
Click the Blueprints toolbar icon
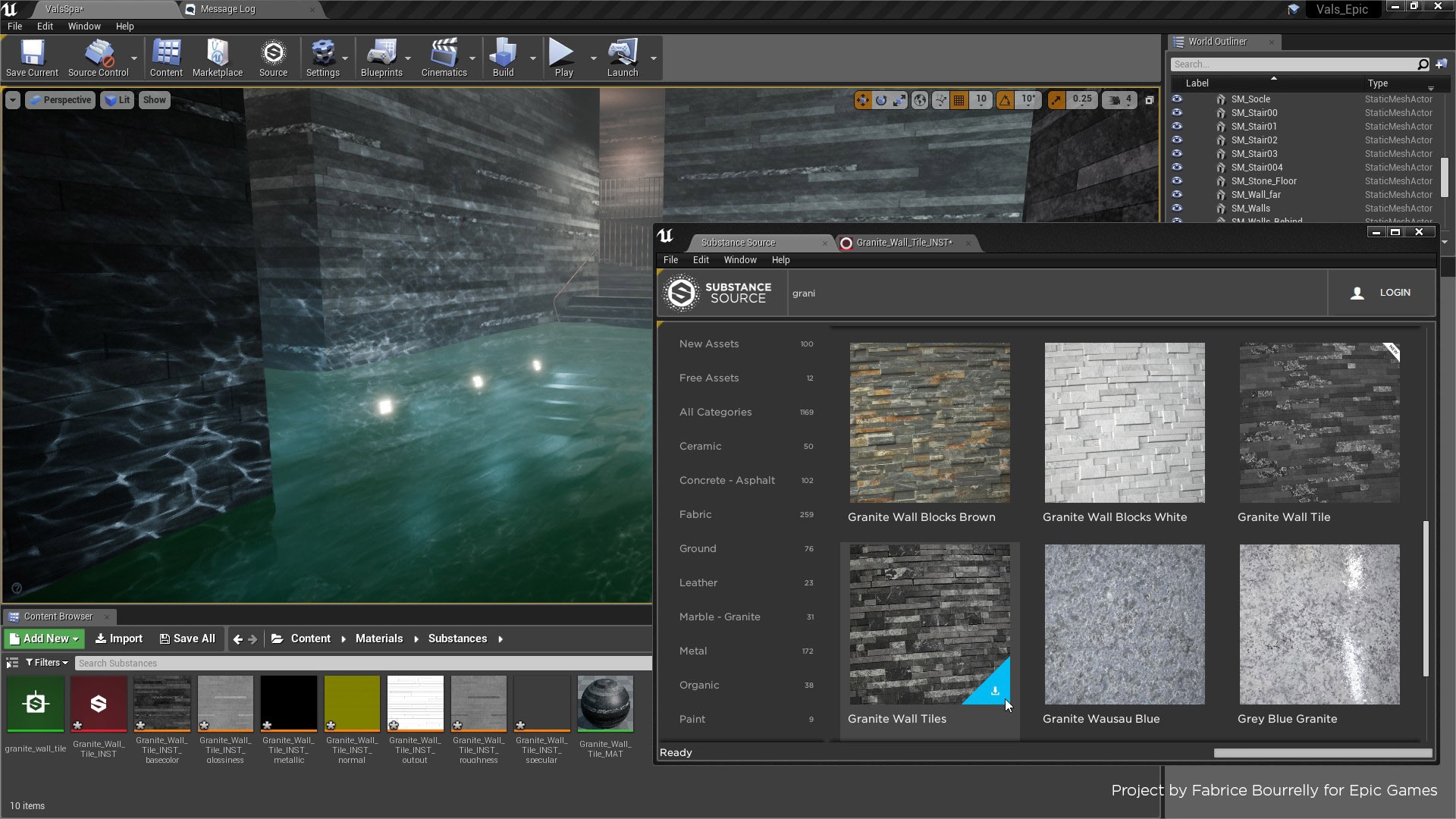(x=382, y=57)
